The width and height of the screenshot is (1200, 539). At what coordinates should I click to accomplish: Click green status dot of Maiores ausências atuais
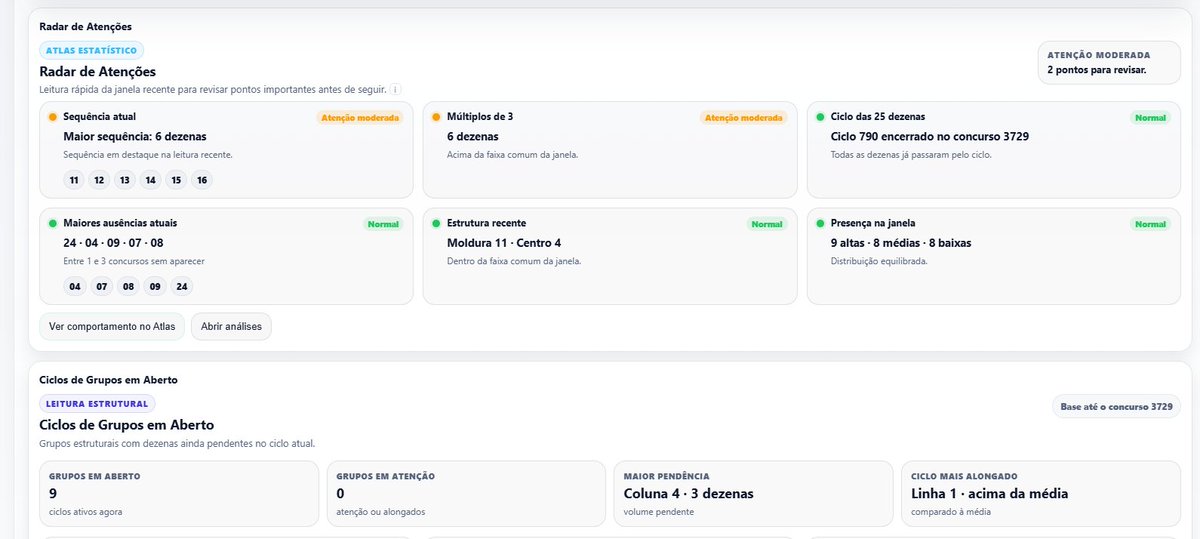coord(52,223)
